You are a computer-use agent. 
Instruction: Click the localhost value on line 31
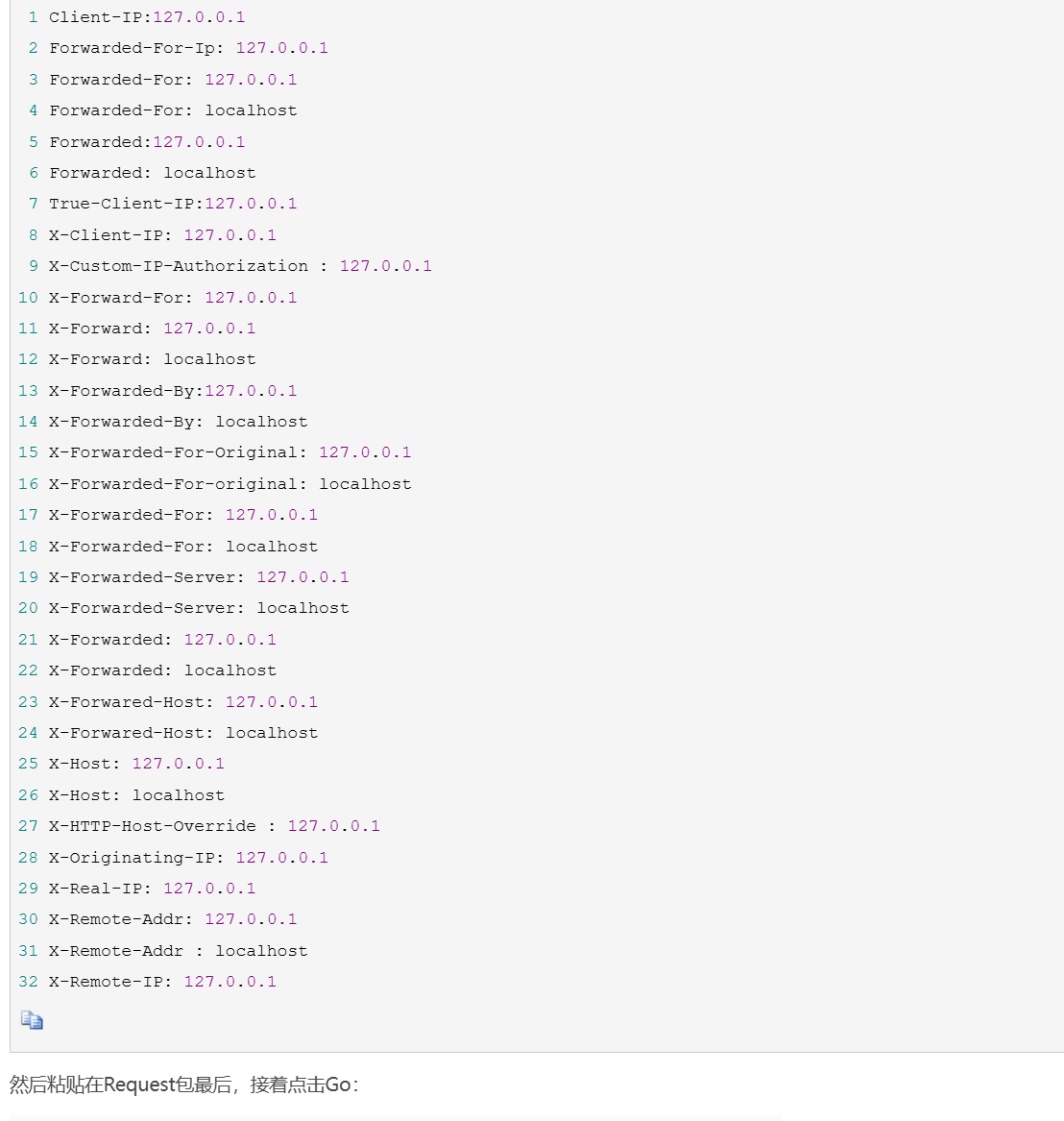pos(261,951)
